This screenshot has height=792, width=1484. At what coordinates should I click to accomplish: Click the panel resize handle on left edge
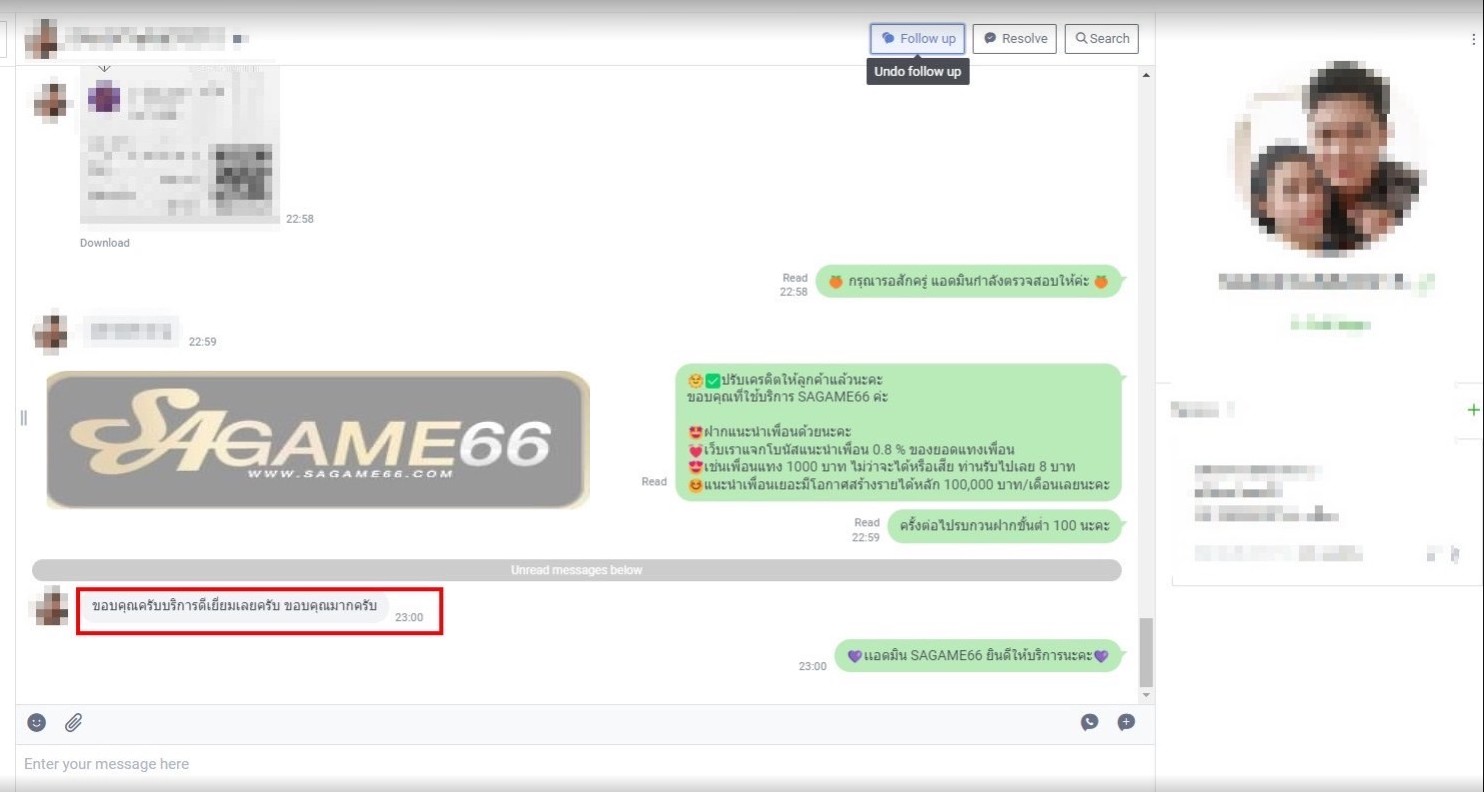pyautogui.click(x=24, y=418)
